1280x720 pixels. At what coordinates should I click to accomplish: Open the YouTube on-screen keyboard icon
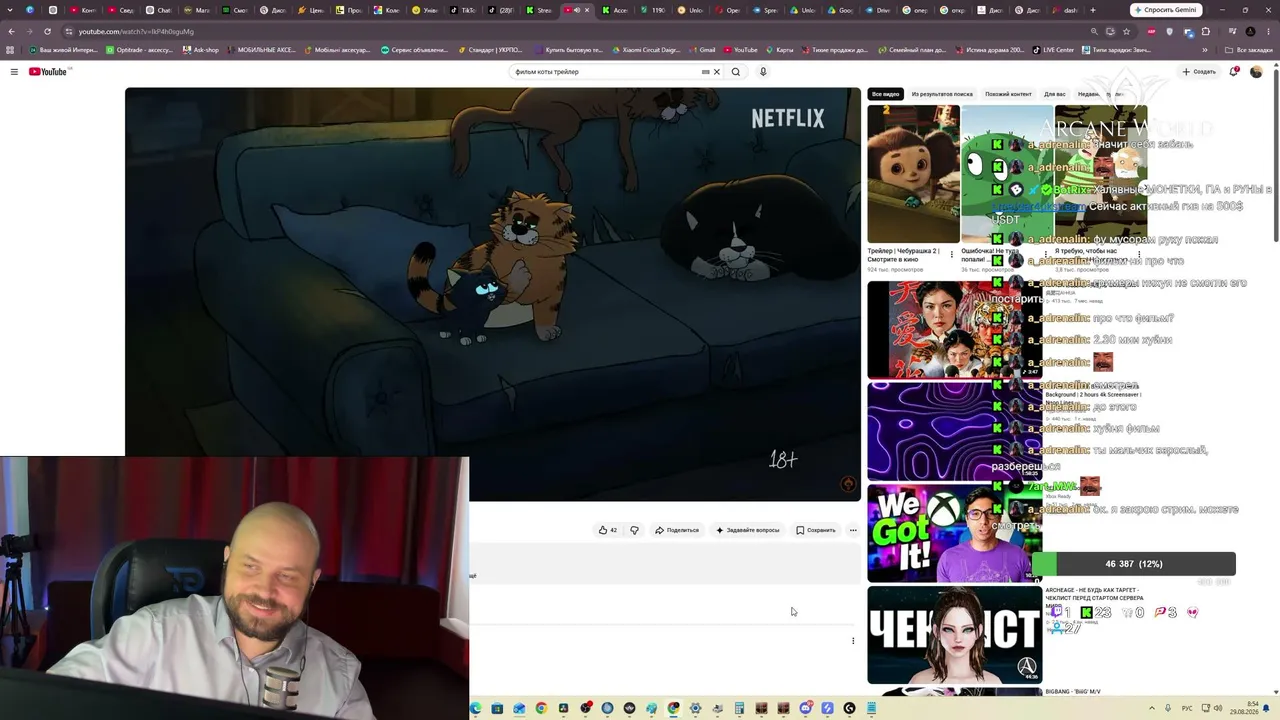point(705,72)
